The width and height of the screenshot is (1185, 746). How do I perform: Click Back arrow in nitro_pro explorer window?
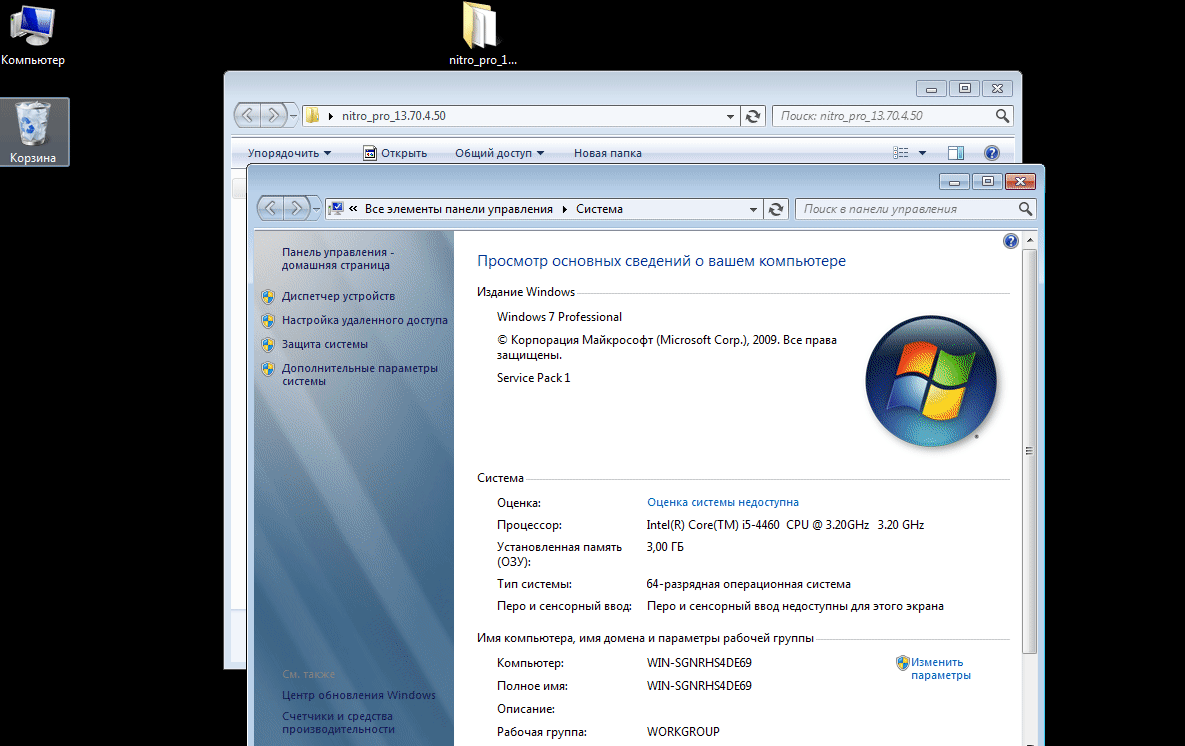pos(248,116)
